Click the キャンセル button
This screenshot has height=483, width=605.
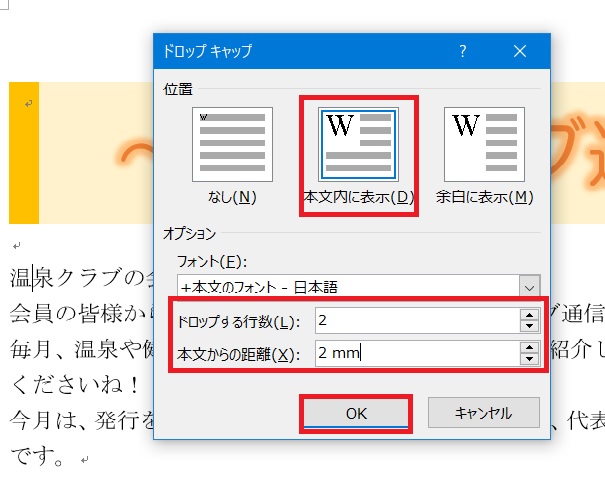(484, 413)
